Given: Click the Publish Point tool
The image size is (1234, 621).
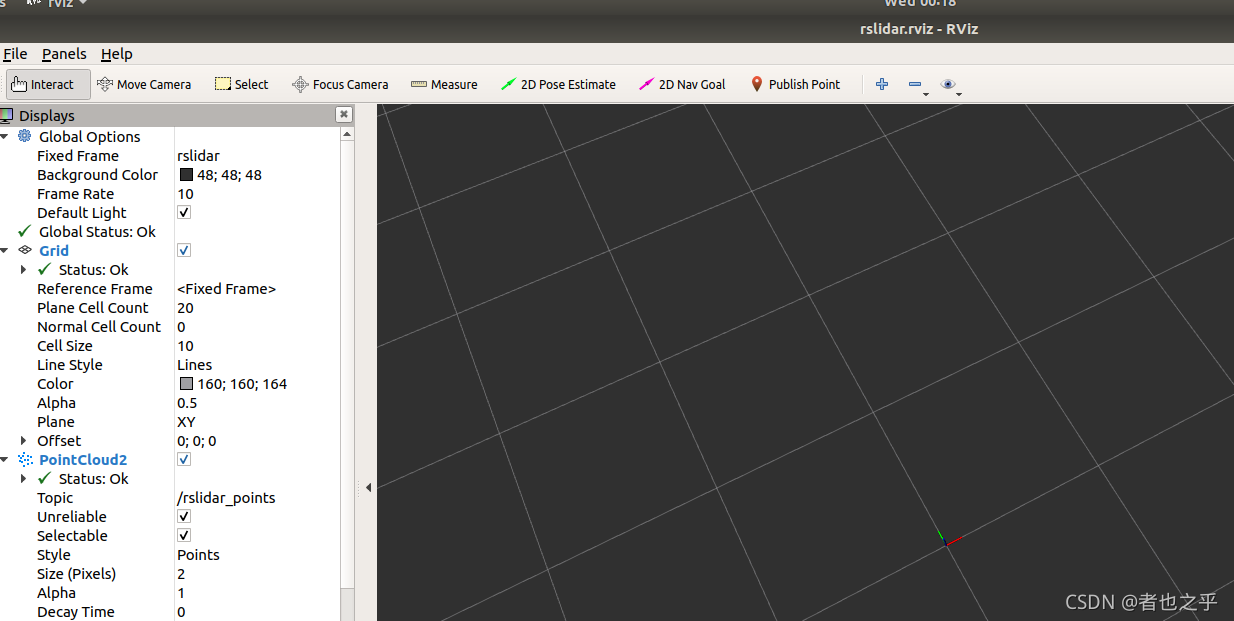Looking at the screenshot, I should [x=795, y=85].
